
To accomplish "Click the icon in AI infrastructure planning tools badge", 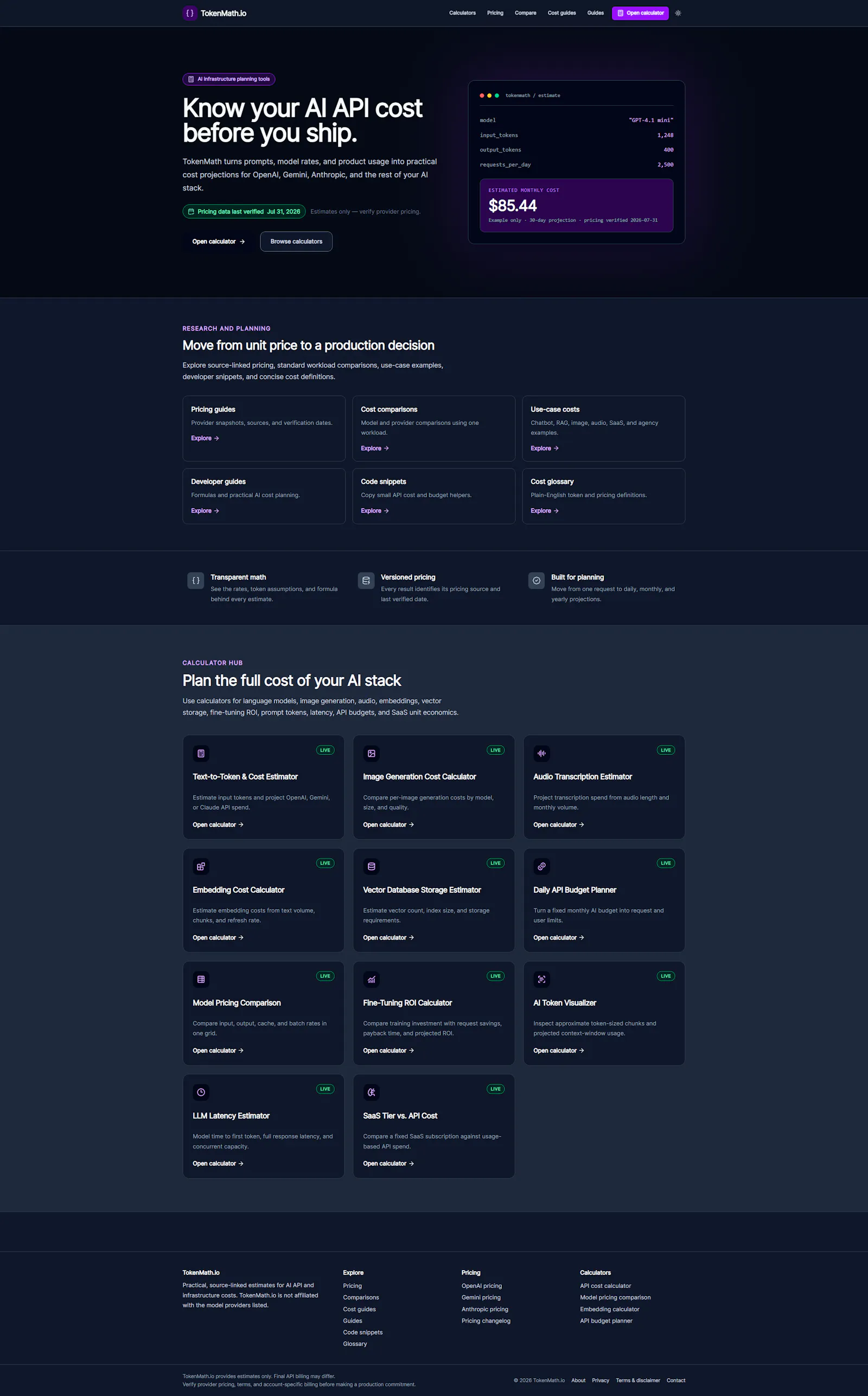I will (x=191, y=79).
